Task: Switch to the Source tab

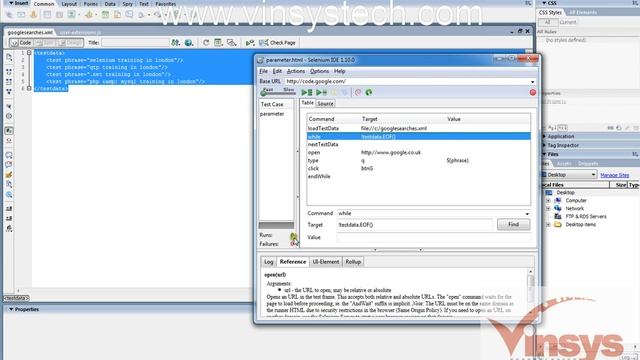Action: (325, 104)
